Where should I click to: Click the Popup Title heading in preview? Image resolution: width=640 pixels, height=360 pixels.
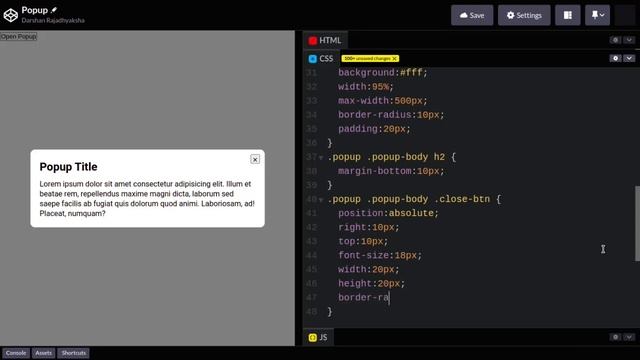point(69,167)
